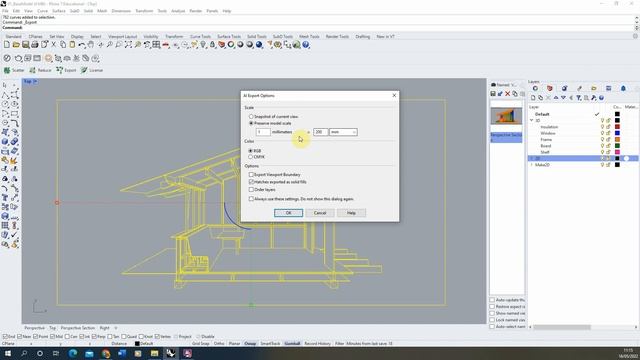
Task: Click the Scatter plugin button
Action: [x=14, y=70]
